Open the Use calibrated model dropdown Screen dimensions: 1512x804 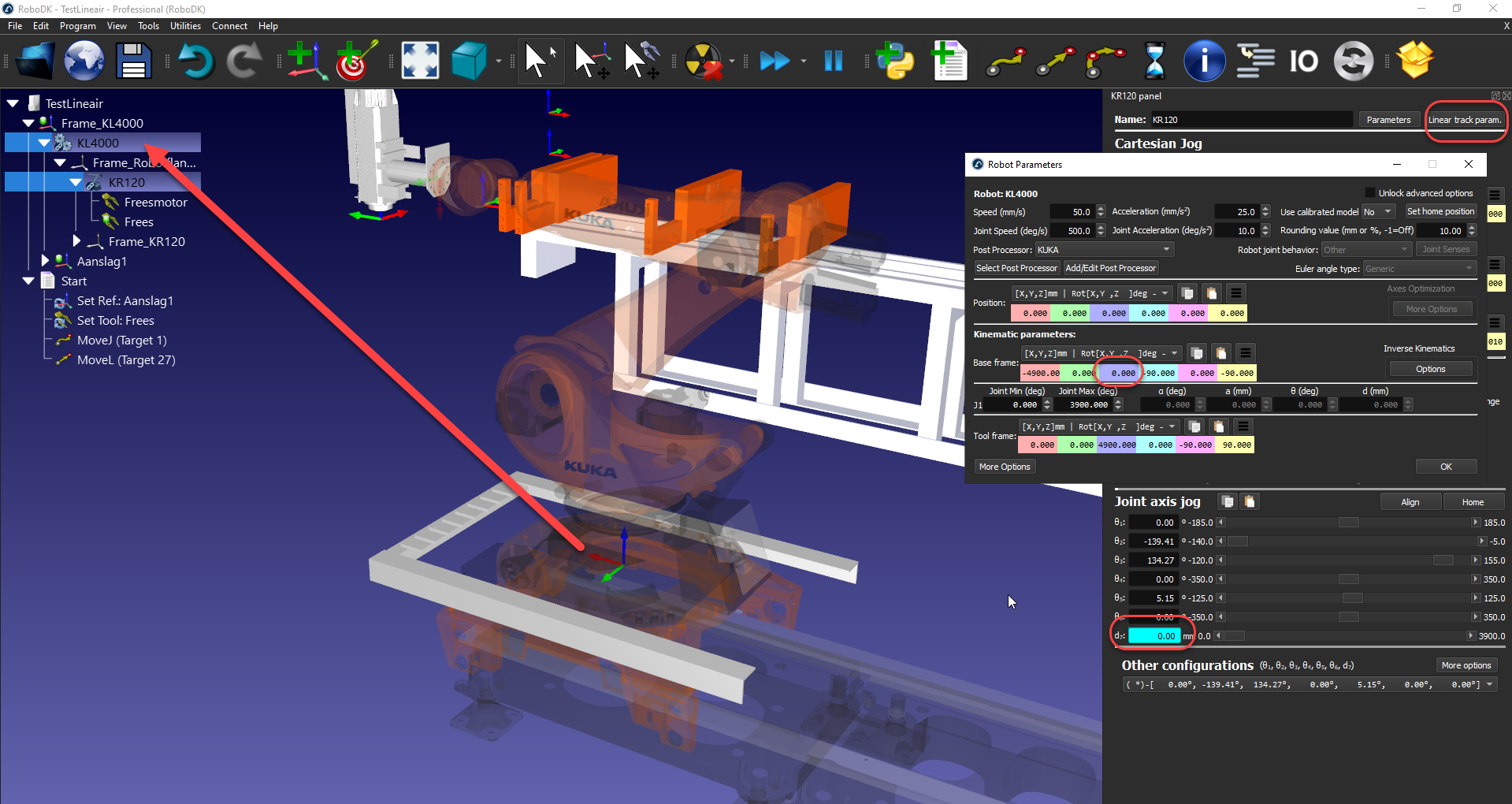(x=1378, y=212)
